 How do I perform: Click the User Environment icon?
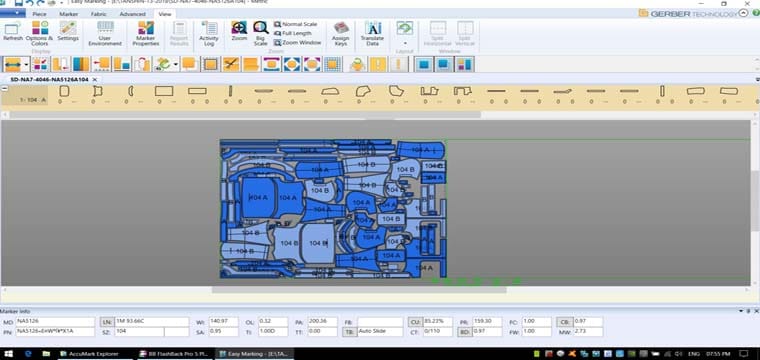(105, 33)
